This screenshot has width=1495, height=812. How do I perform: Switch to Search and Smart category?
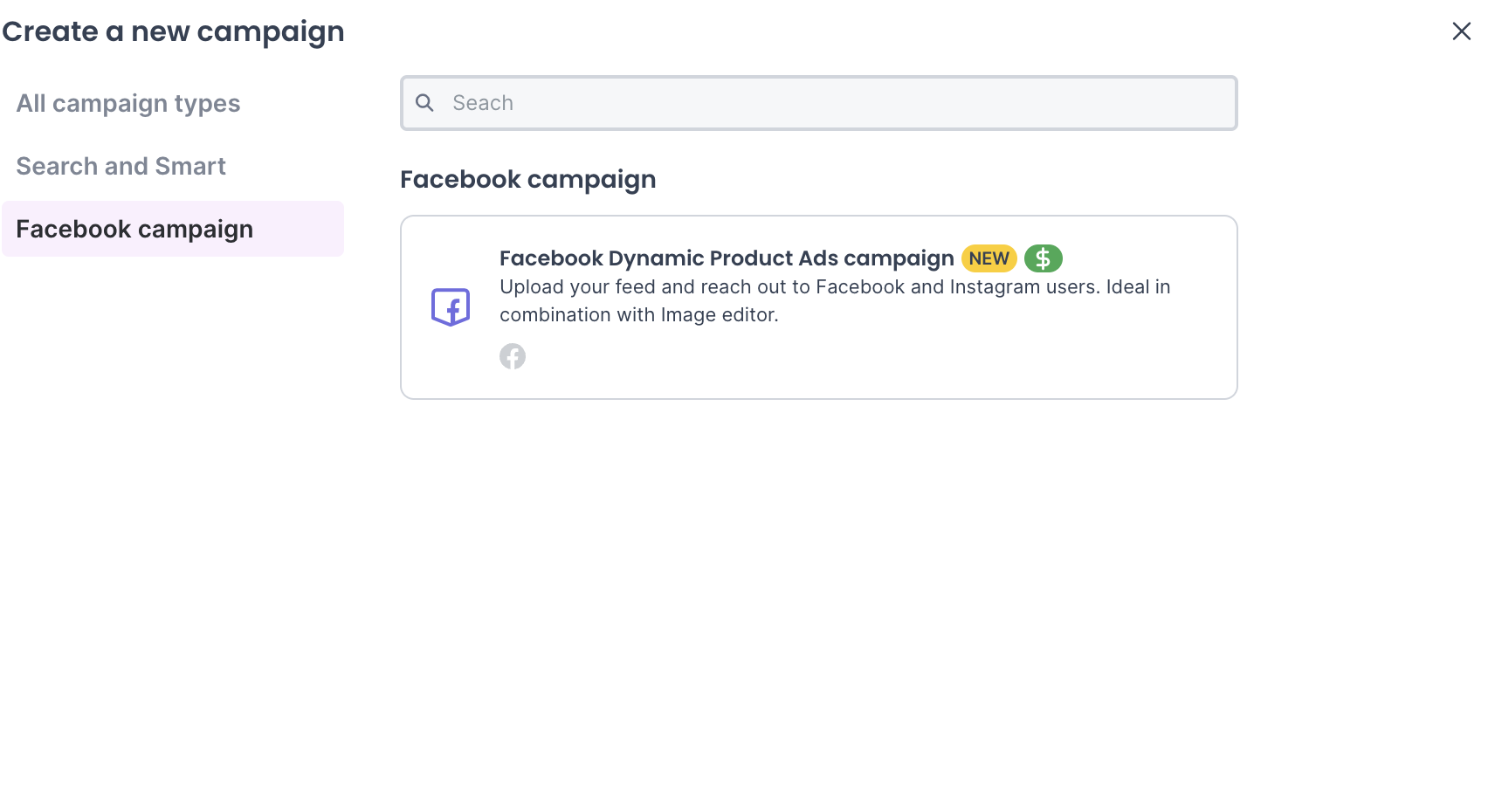[x=121, y=166]
